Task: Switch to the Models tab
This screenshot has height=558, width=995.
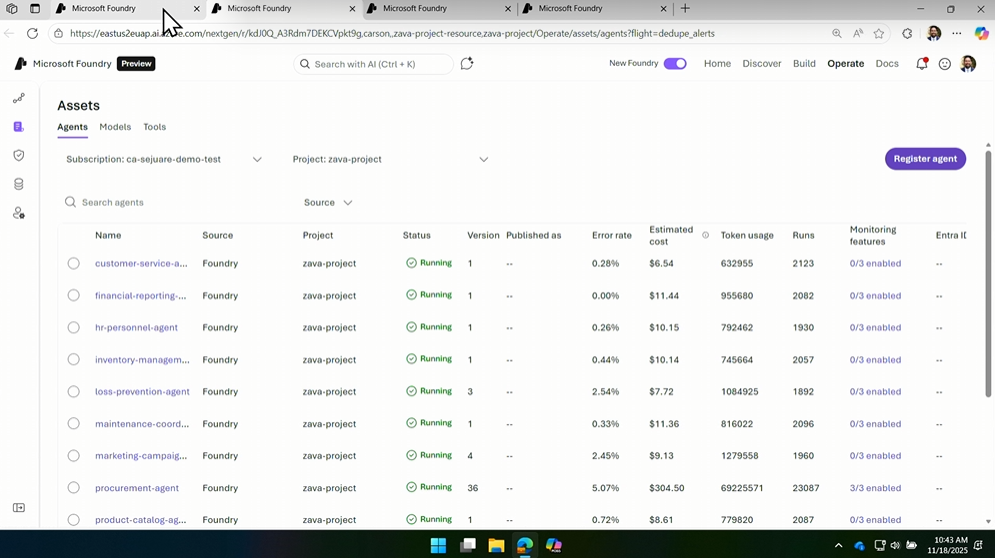Action: [x=115, y=127]
